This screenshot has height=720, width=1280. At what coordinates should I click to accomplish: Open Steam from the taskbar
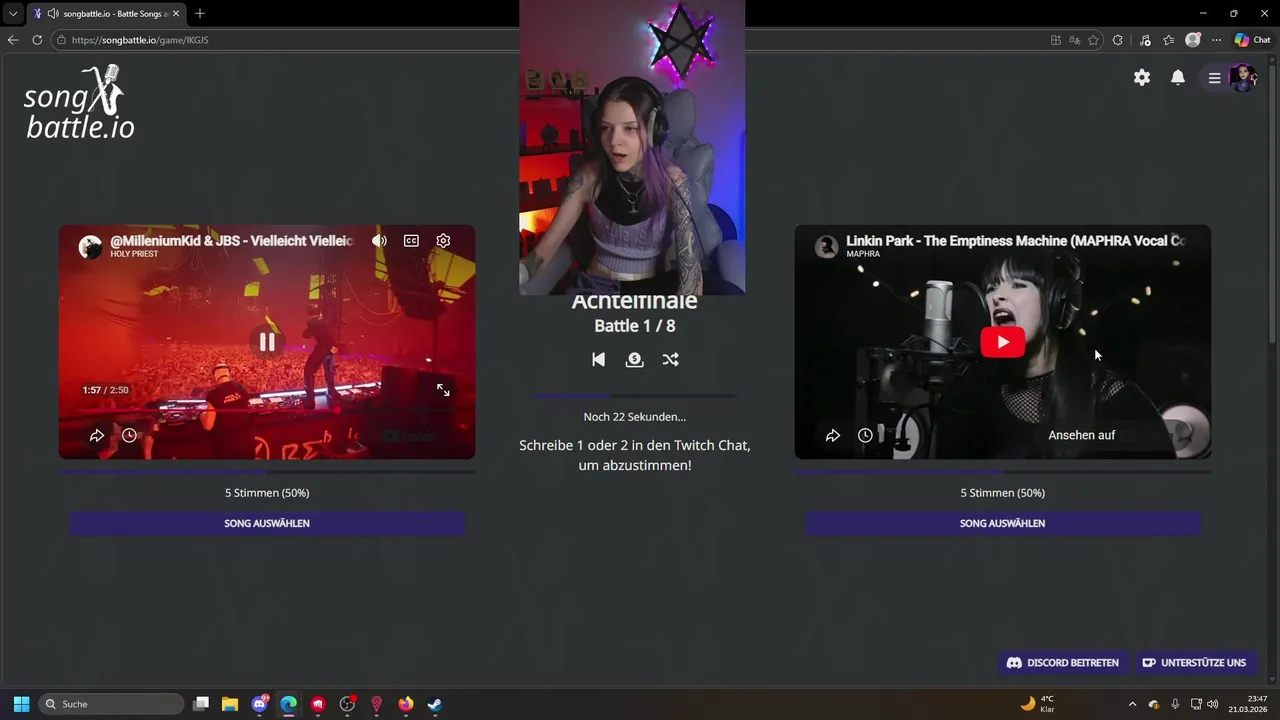click(434, 704)
